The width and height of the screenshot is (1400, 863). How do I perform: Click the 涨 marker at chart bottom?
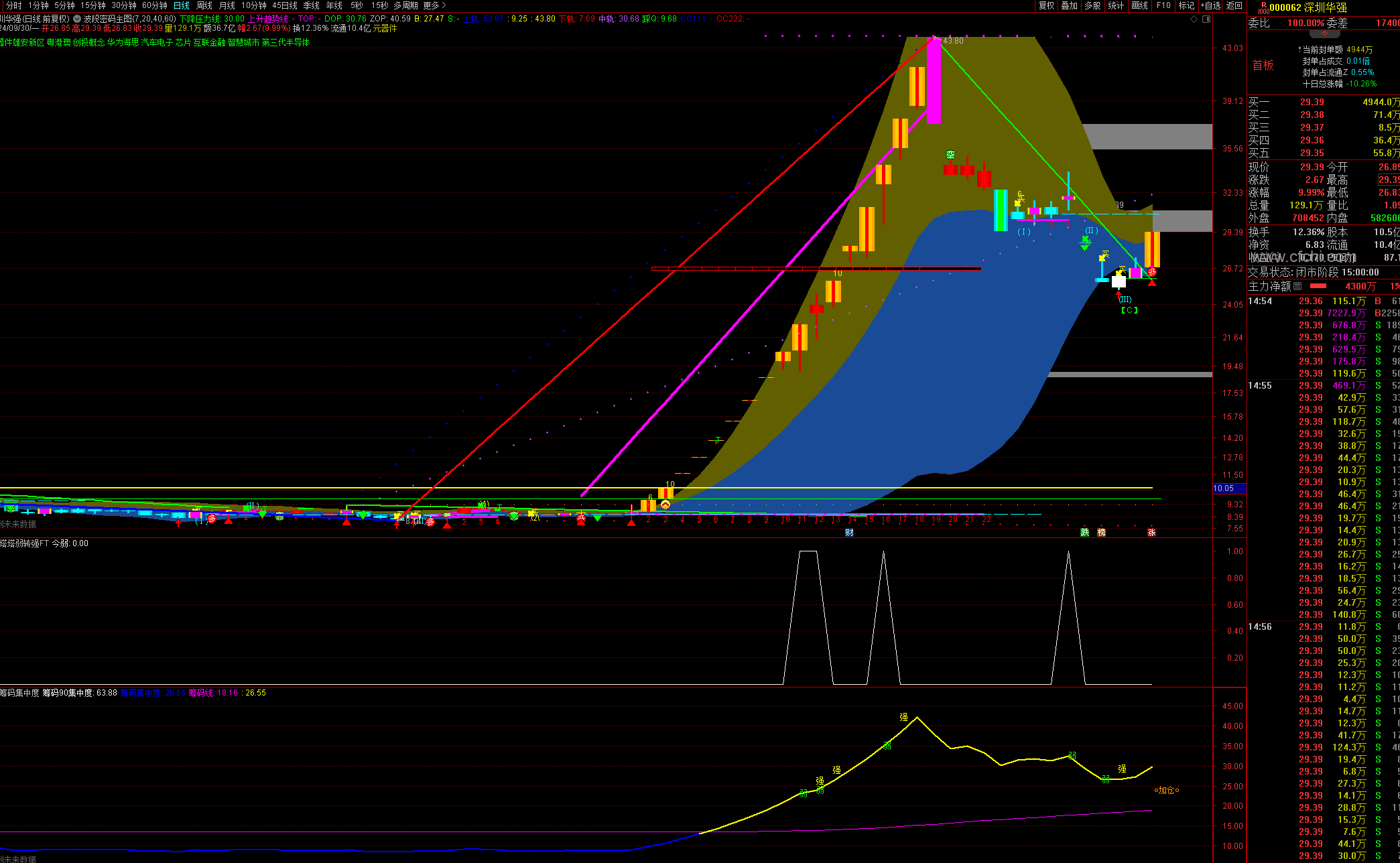tap(1151, 533)
